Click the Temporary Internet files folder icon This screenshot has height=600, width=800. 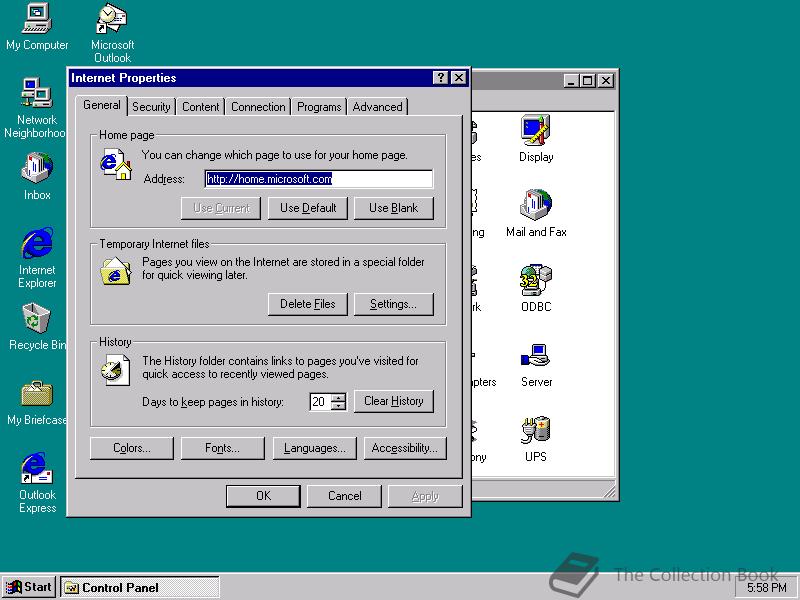click(x=116, y=270)
